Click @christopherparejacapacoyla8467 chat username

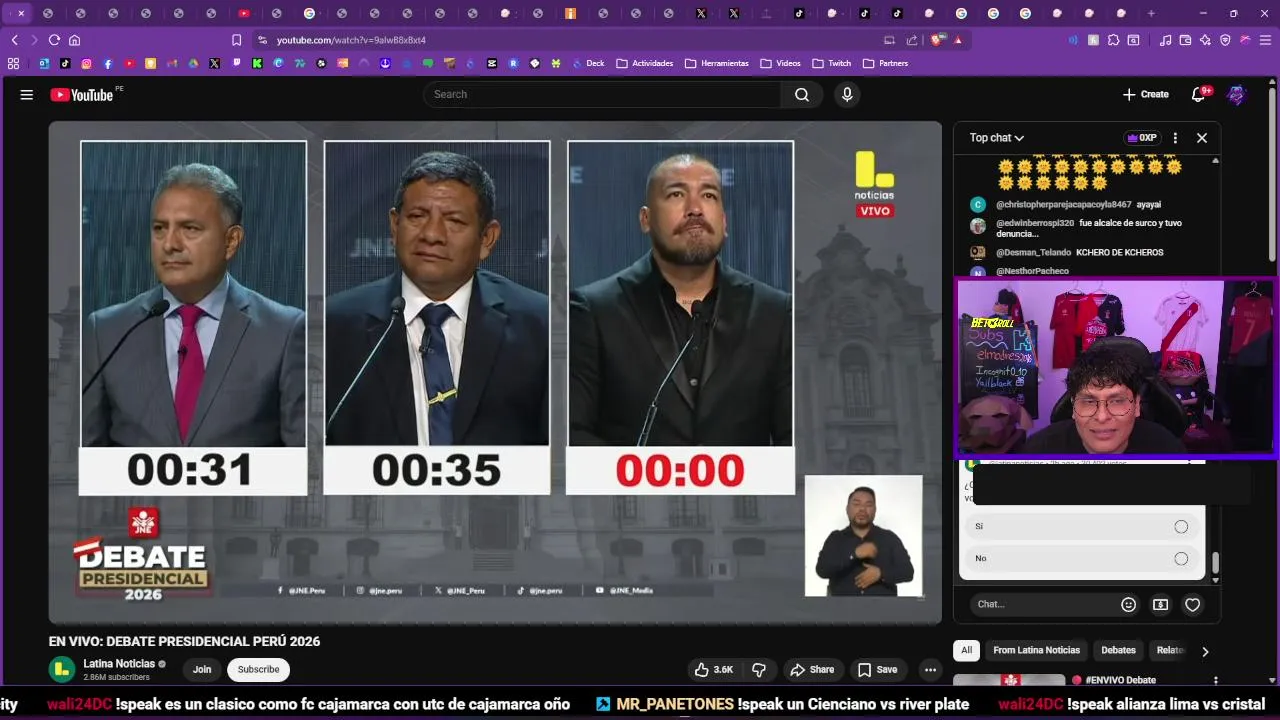[1064, 204]
